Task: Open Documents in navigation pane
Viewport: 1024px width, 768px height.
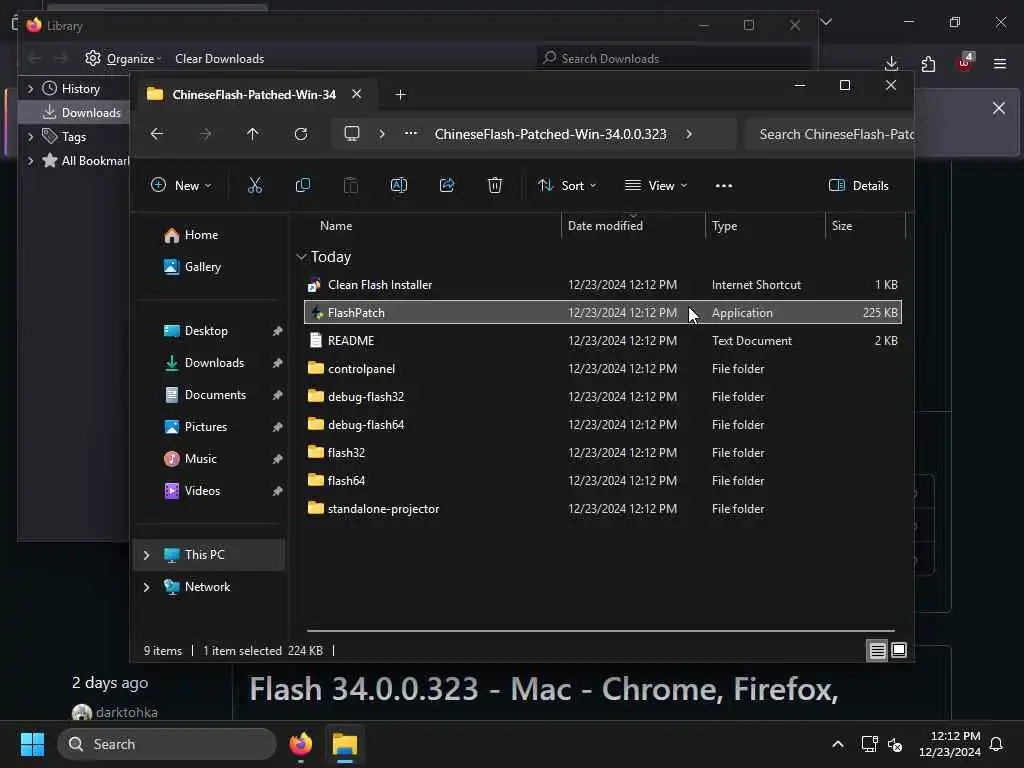Action: 204,395
